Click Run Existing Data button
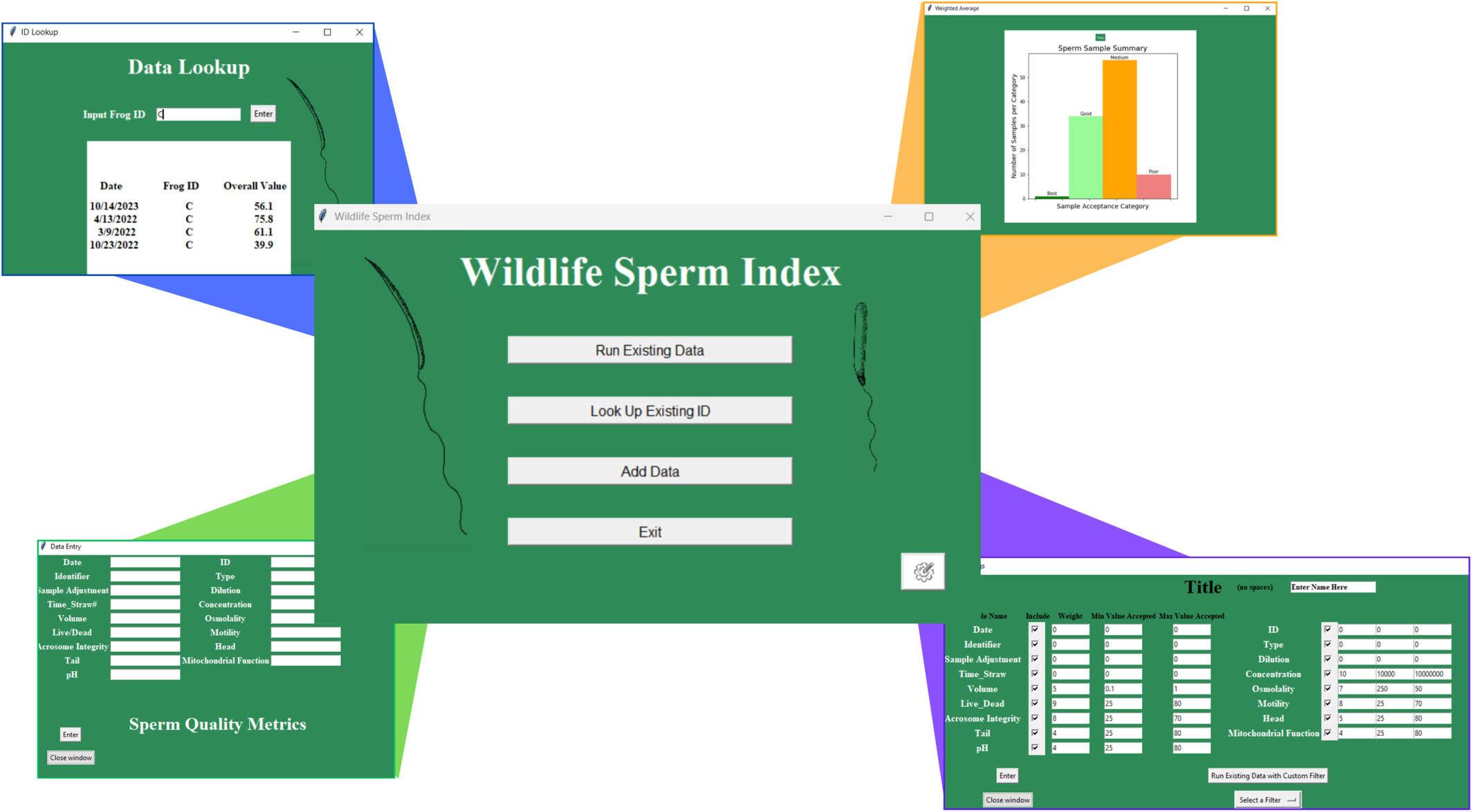 [x=650, y=350]
